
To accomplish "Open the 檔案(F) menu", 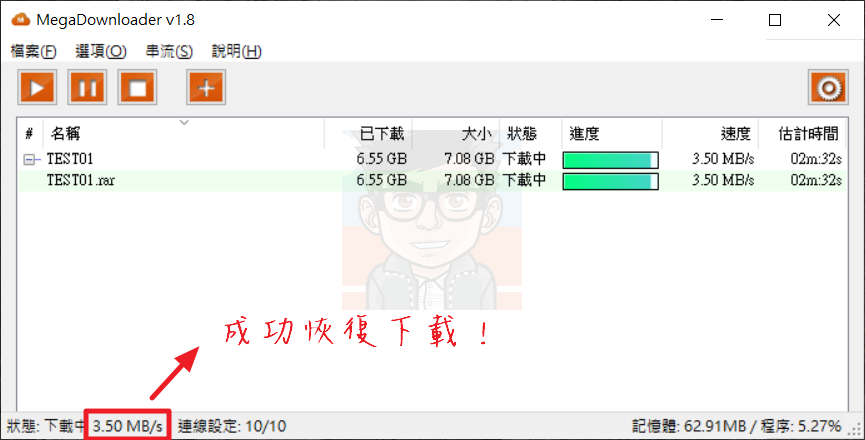I will [x=34, y=52].
